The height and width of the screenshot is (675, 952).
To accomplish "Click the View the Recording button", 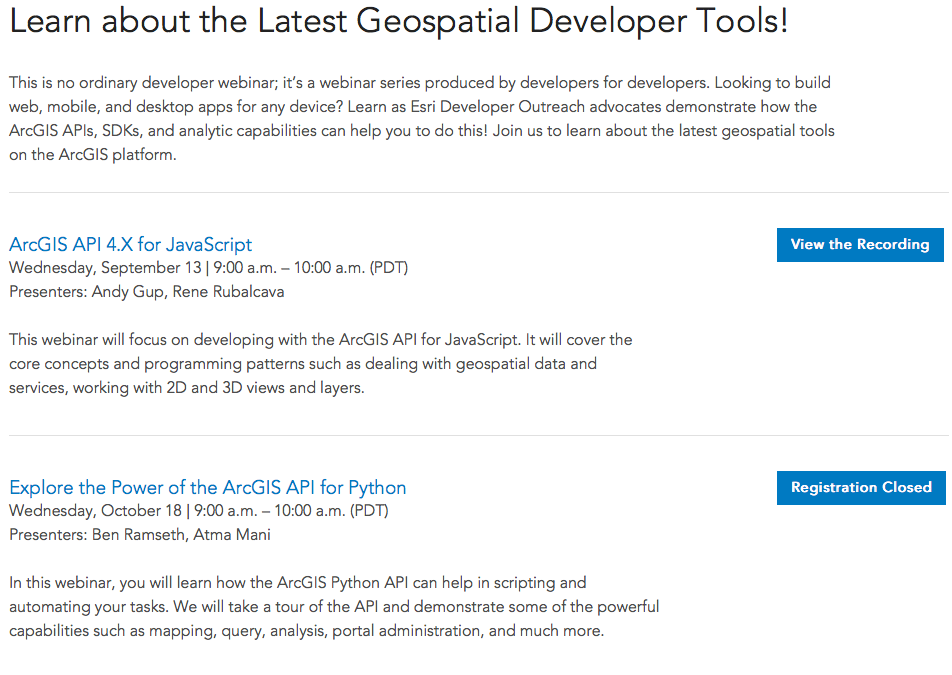I will coord(860,245).
